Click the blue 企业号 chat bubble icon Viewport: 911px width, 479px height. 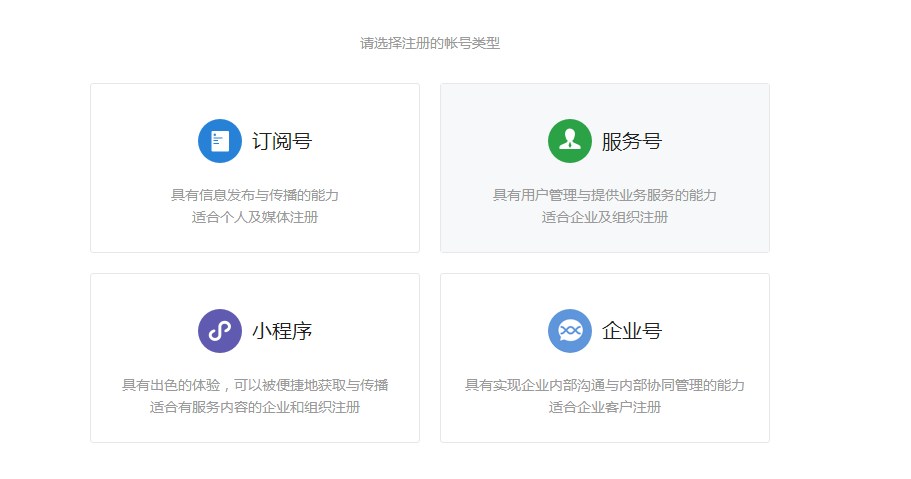pyautogui.click(x=569, y=331)
